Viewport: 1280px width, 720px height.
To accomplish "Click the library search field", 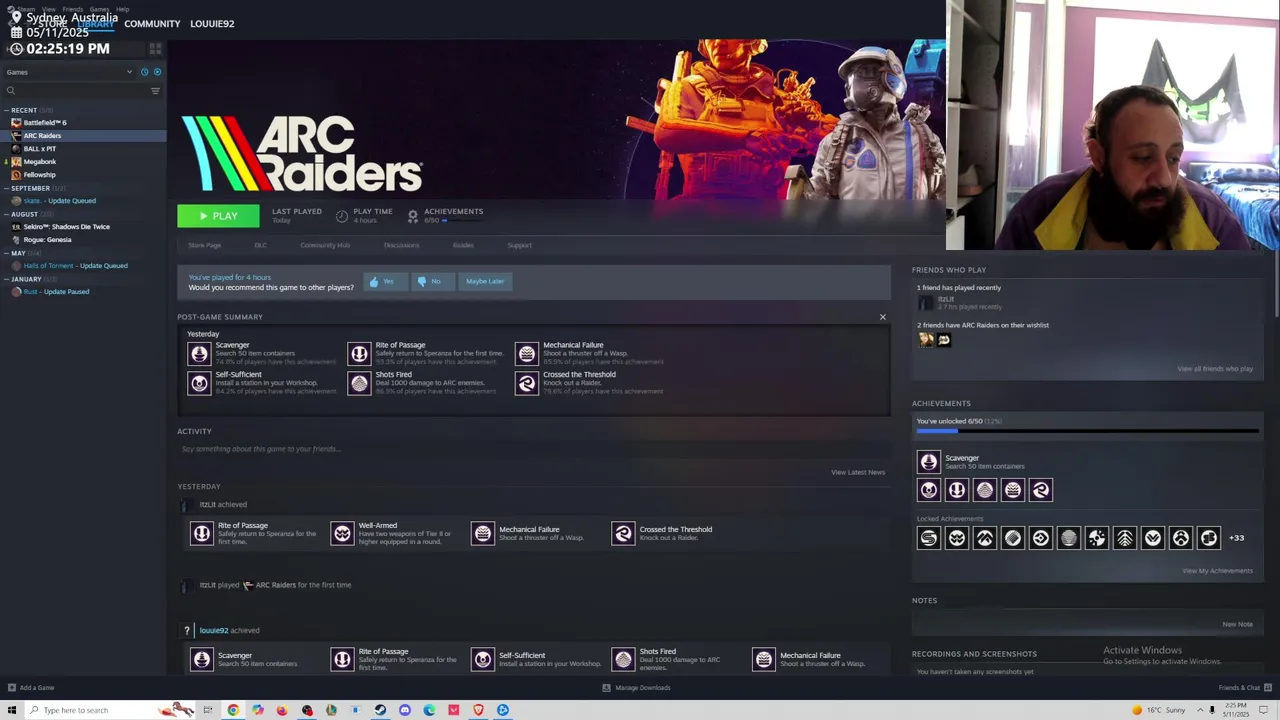I will click(75, 91).
